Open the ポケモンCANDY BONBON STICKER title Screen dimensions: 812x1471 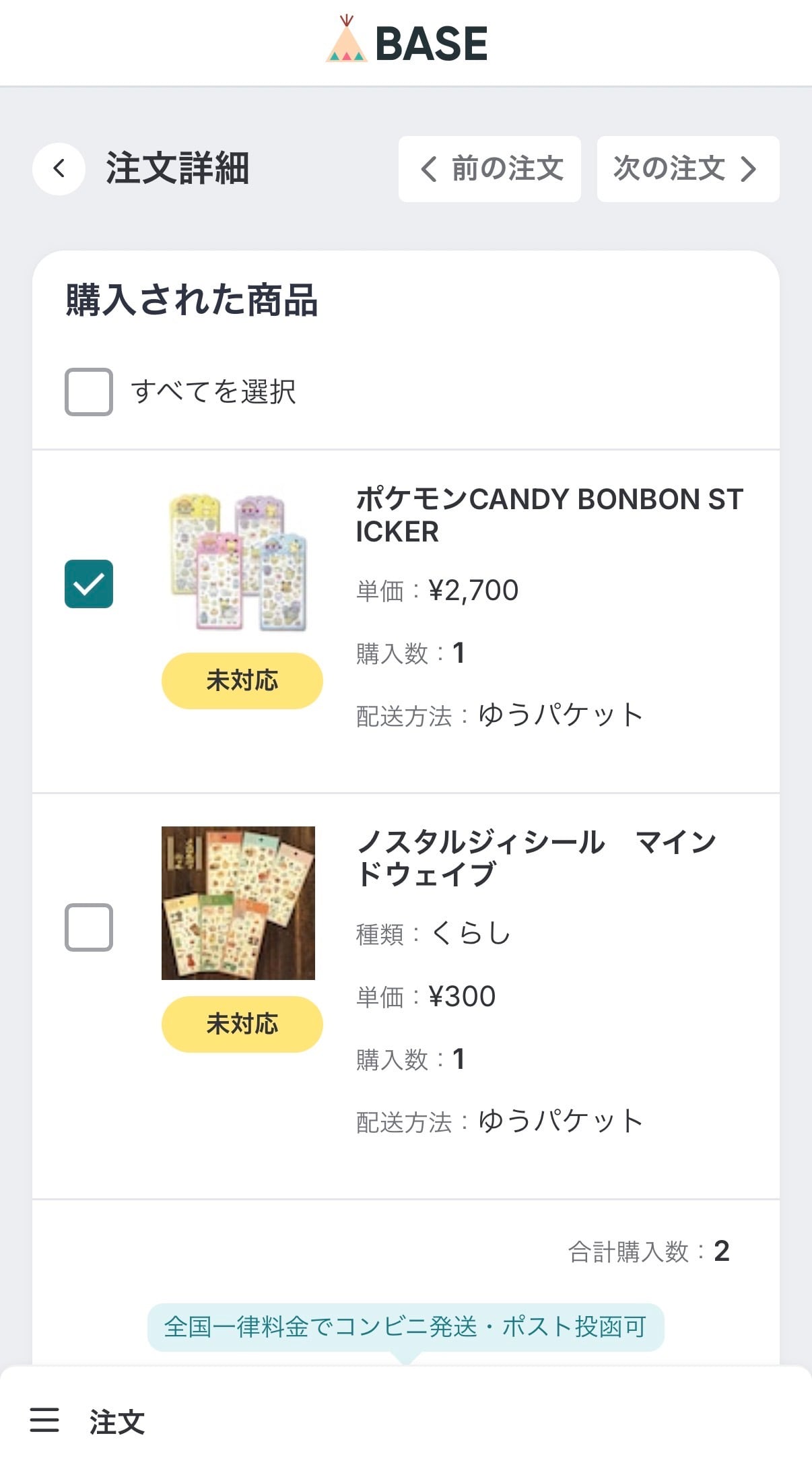tap(549, 515)
